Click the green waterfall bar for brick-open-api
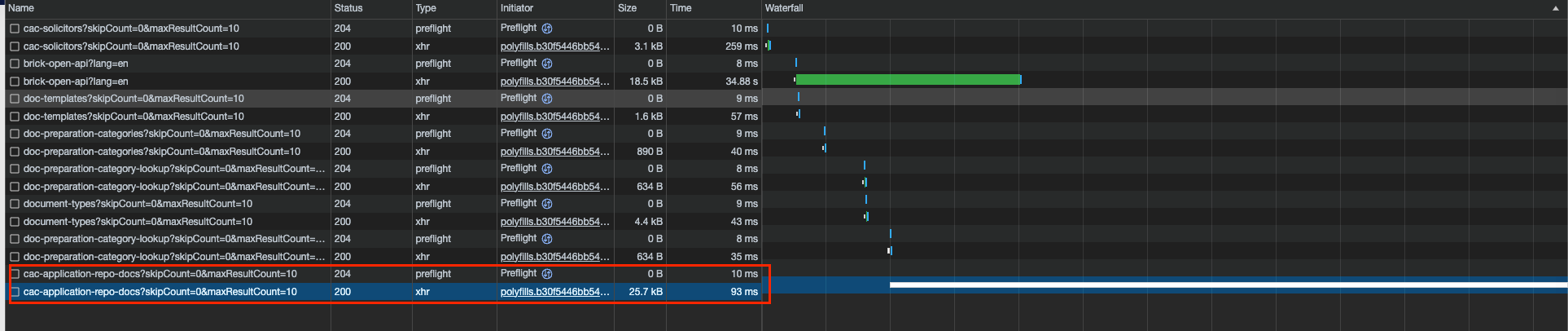Viewport: 1568px width, 331px height. tap(908, 80)
